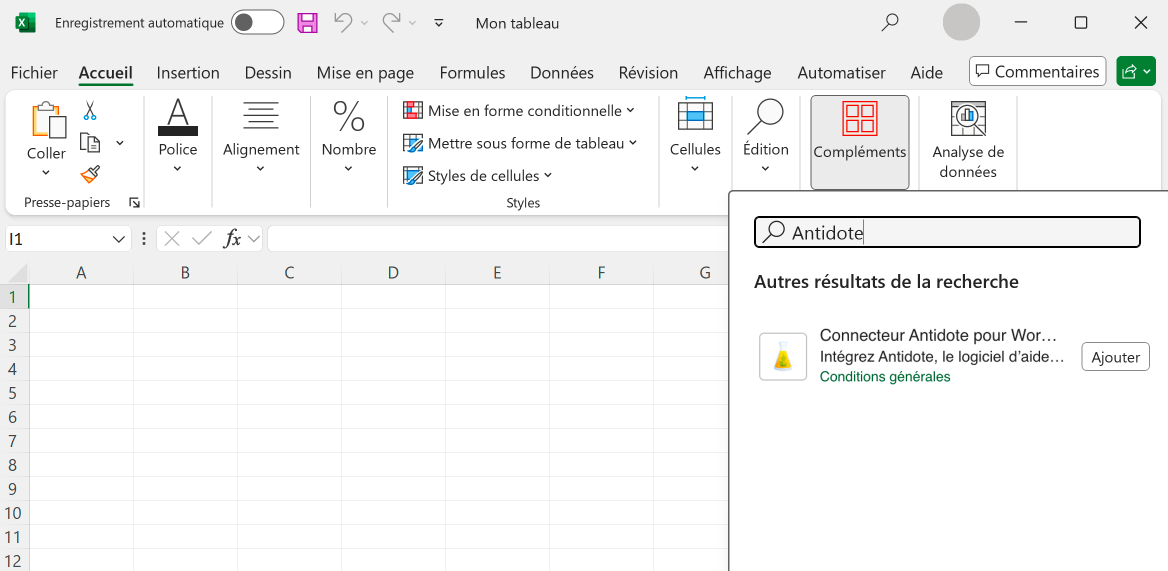Screen dimensions: 1168x571
Task: Click the Commentaires button
Action: (x=1037, y=72)
